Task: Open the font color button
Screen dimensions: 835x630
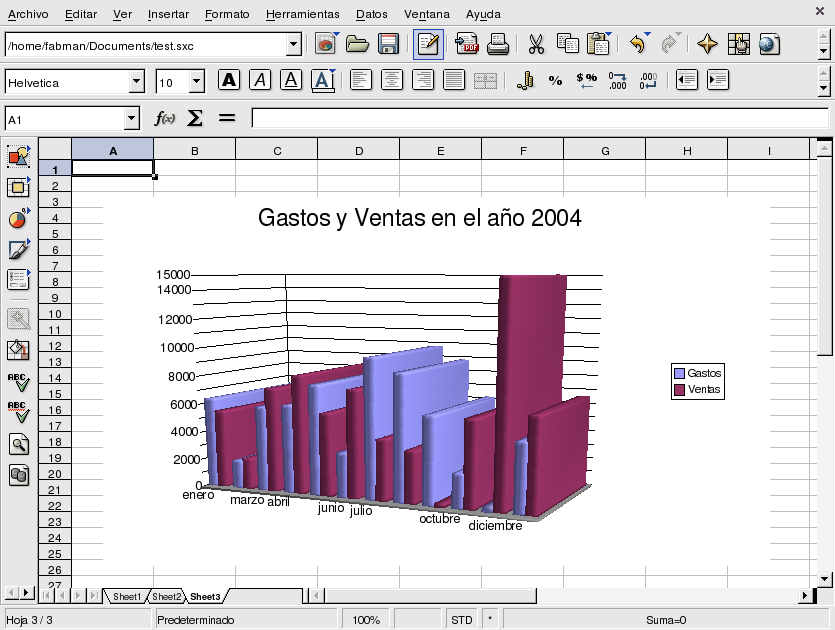Action: coord(323,80)
